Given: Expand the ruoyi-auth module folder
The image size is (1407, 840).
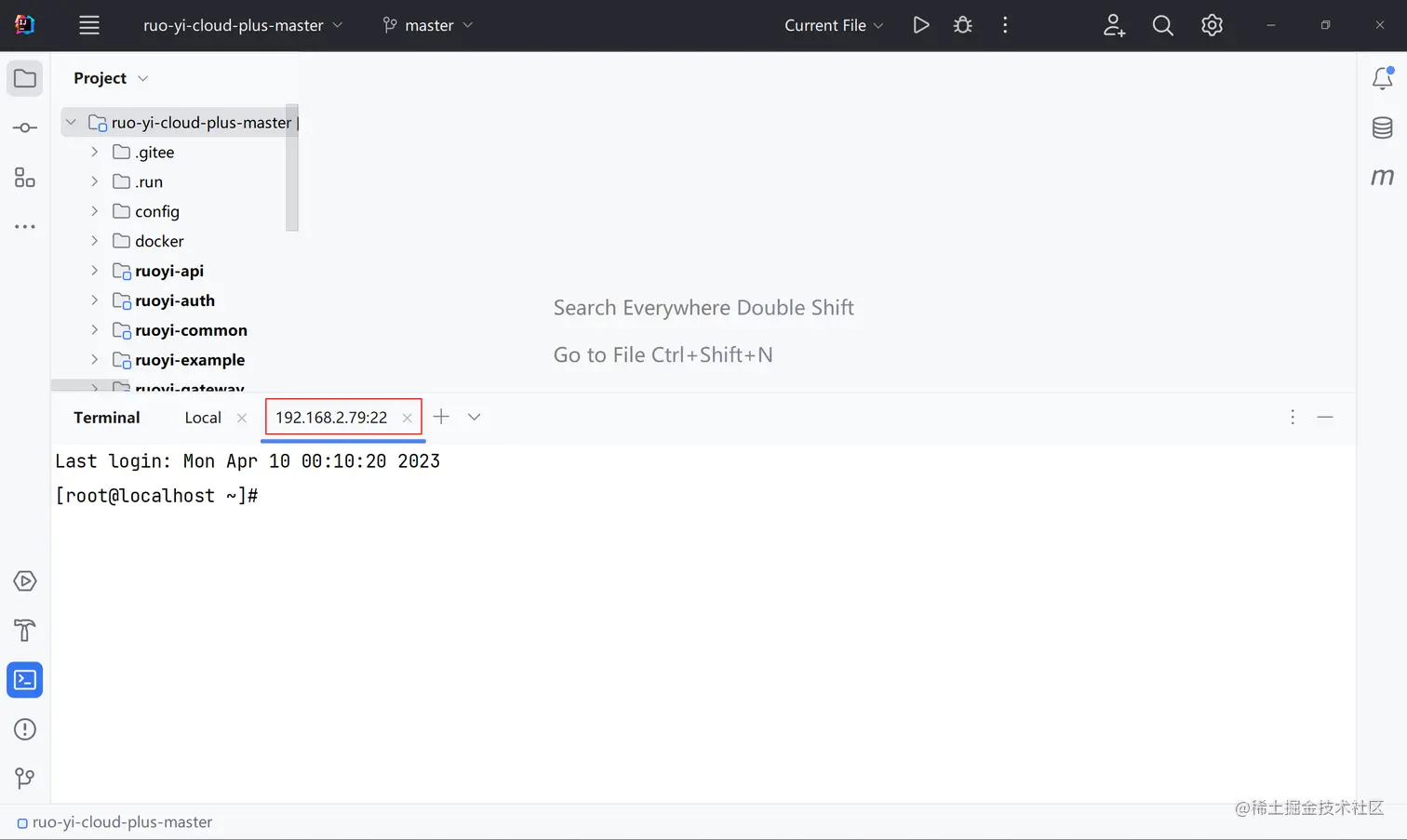Looking at the screenshot, I should coord(94,300).
